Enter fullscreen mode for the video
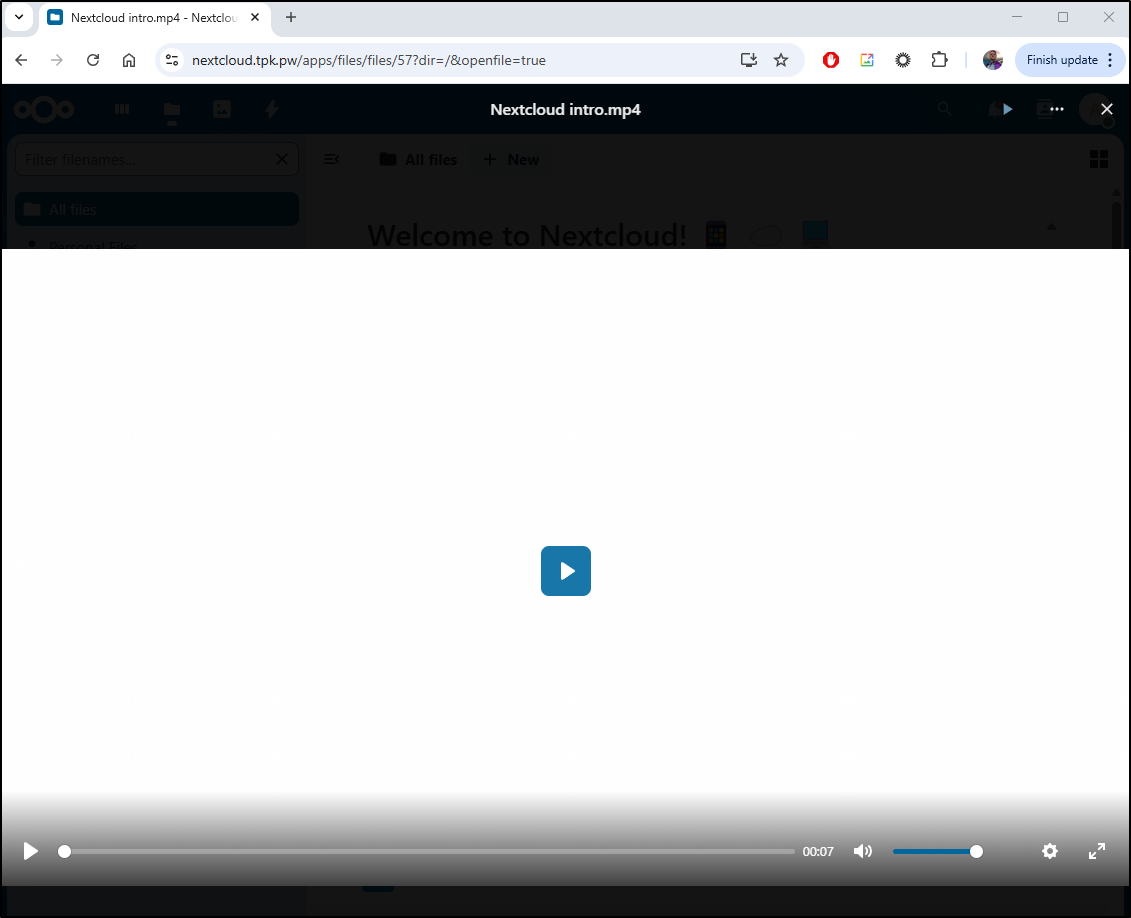 pyautogui.click(x=1096, y=851)
